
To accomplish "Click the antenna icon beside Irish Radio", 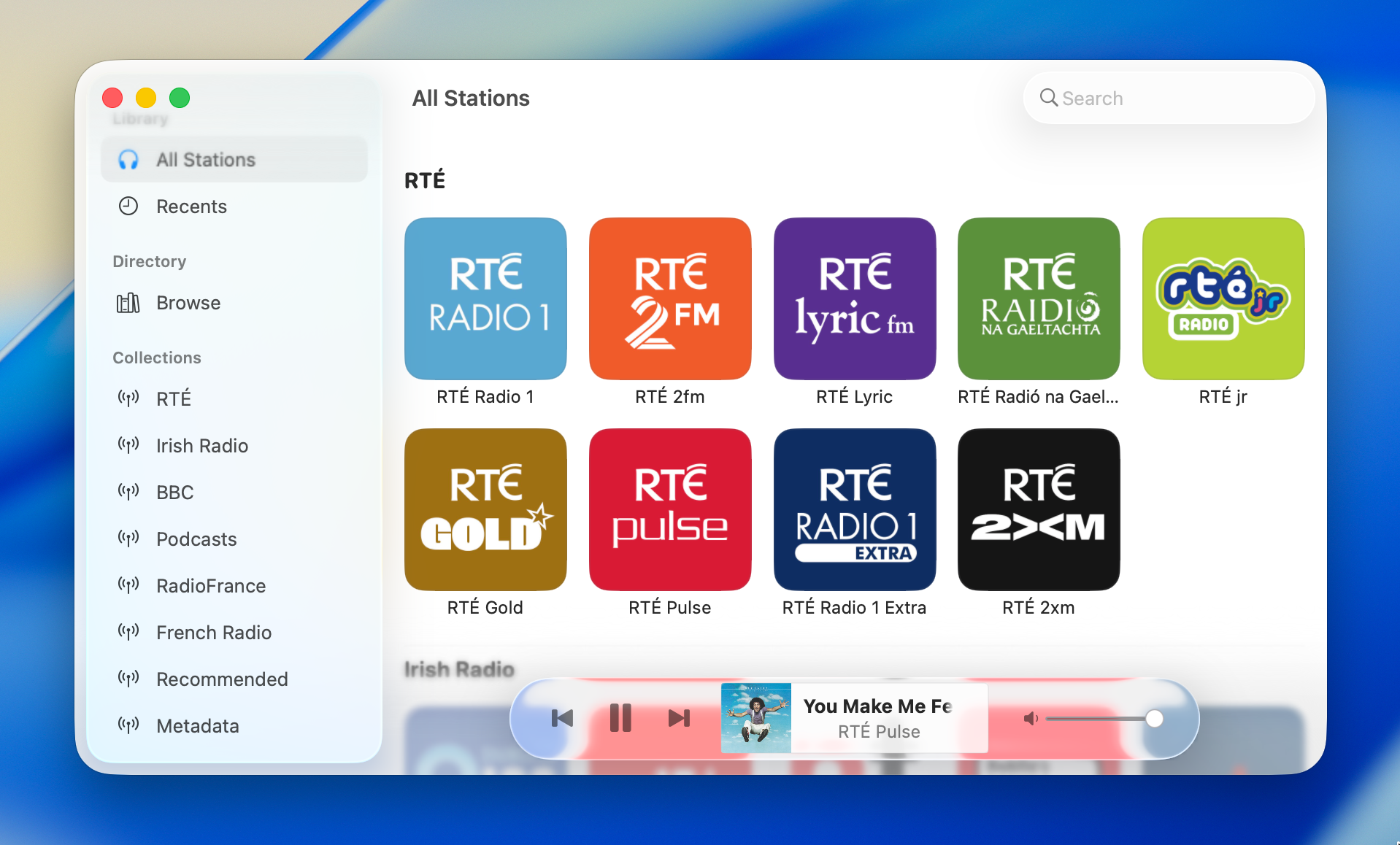I will tap(128, 445).
